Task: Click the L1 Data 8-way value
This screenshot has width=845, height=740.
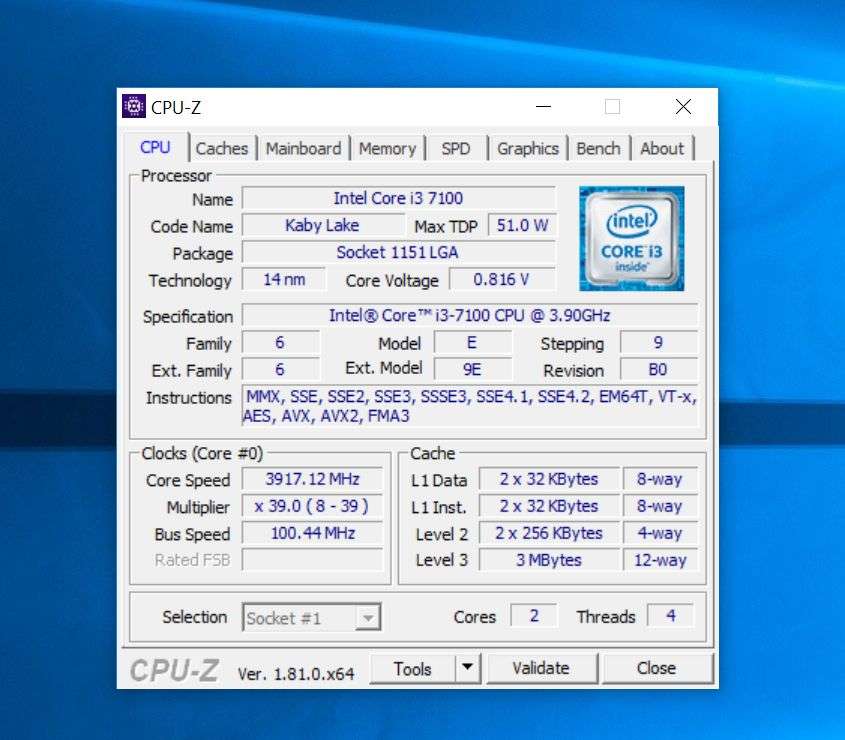Action: (x=660, y=479)
